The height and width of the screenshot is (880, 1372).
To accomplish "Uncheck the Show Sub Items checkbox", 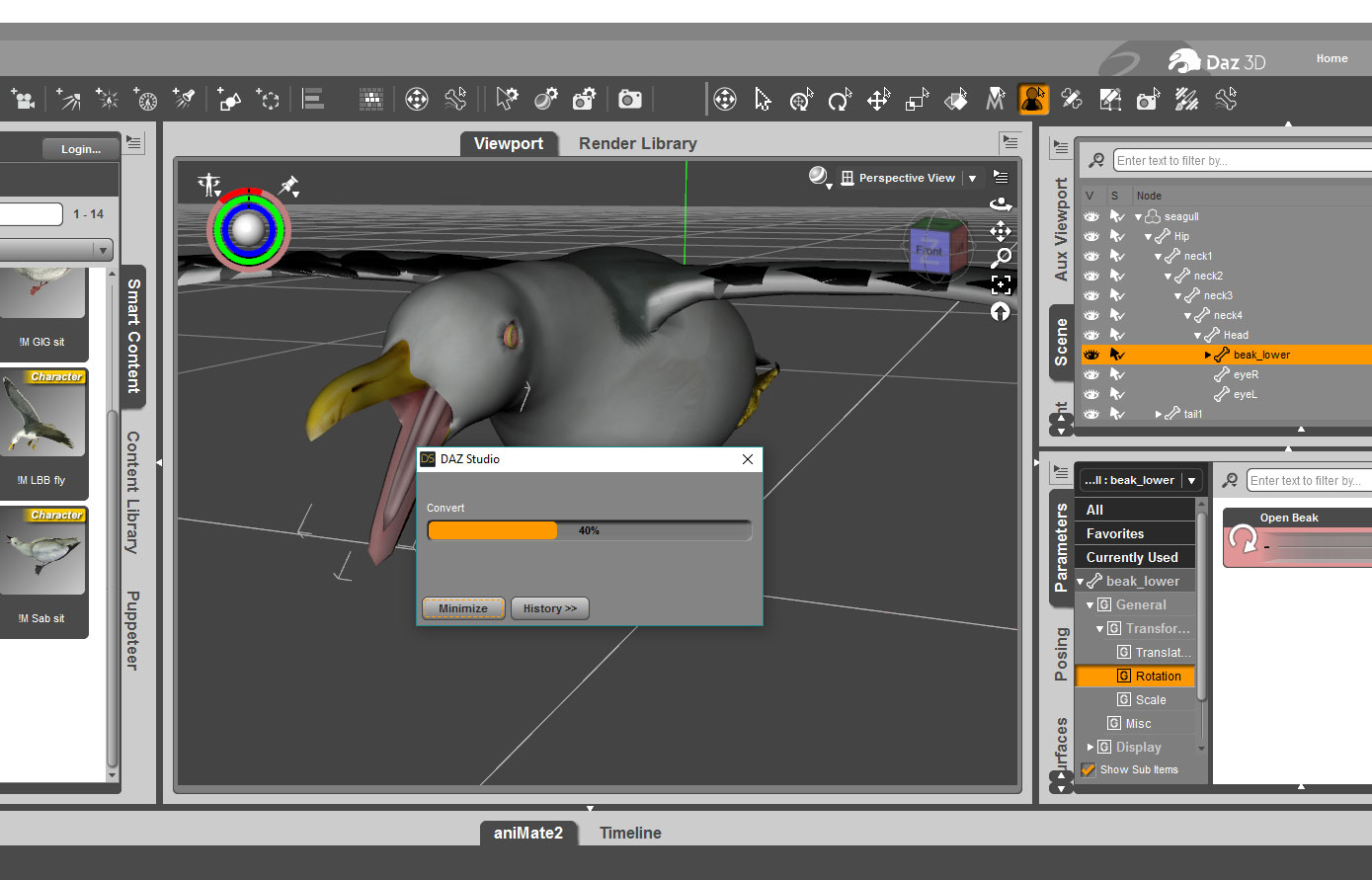I will (x=1089, y=769).
